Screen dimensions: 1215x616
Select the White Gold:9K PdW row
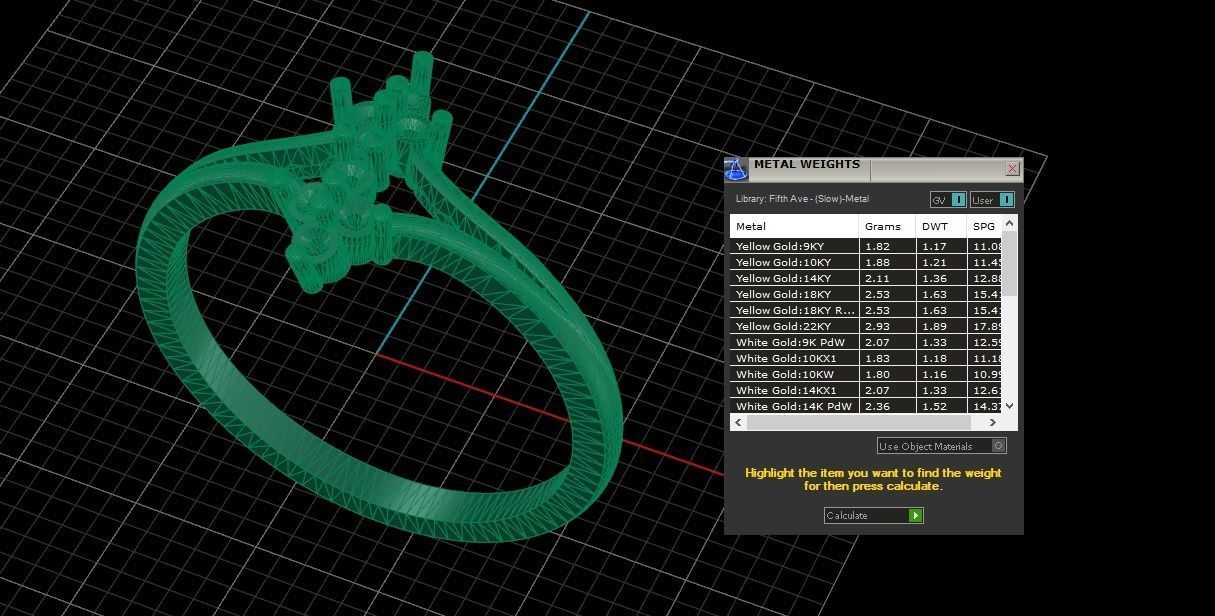(x=865, y=342)
